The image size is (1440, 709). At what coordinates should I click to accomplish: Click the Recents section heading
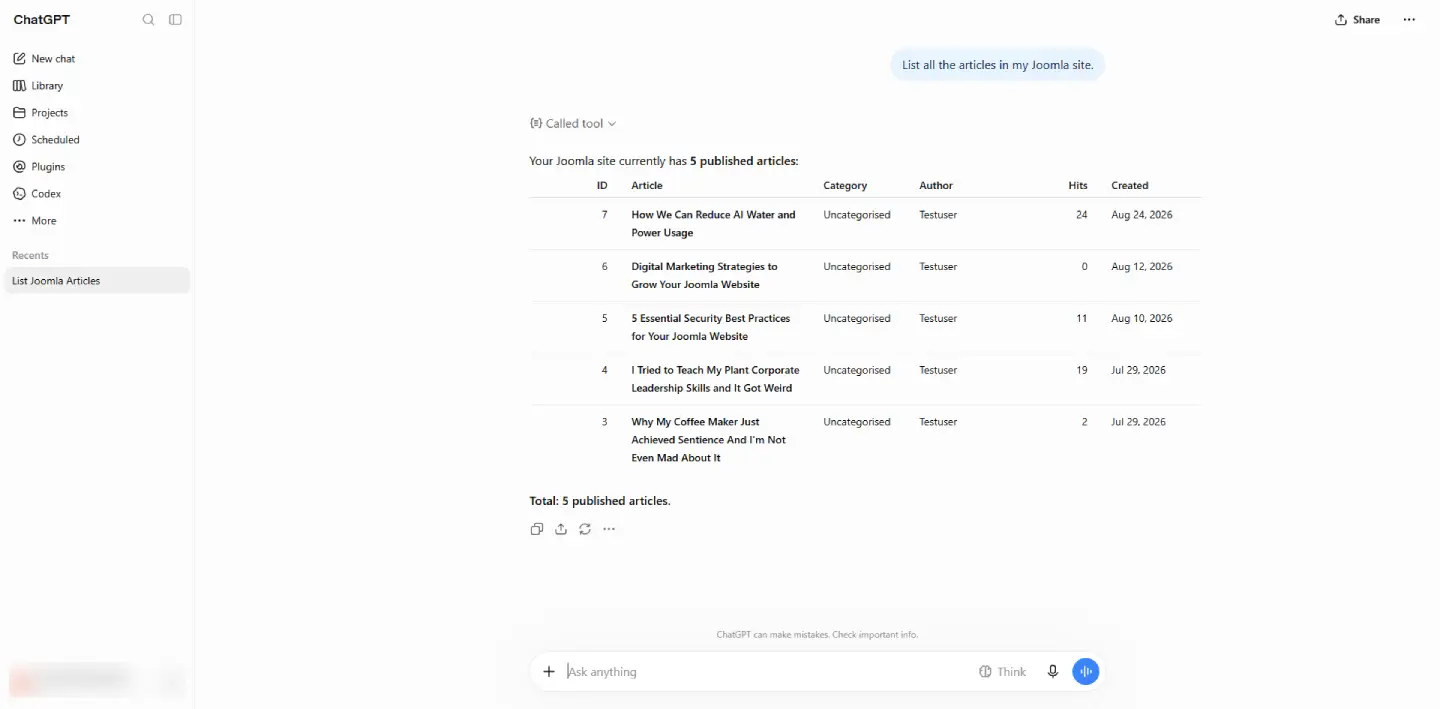pos(30,255)
